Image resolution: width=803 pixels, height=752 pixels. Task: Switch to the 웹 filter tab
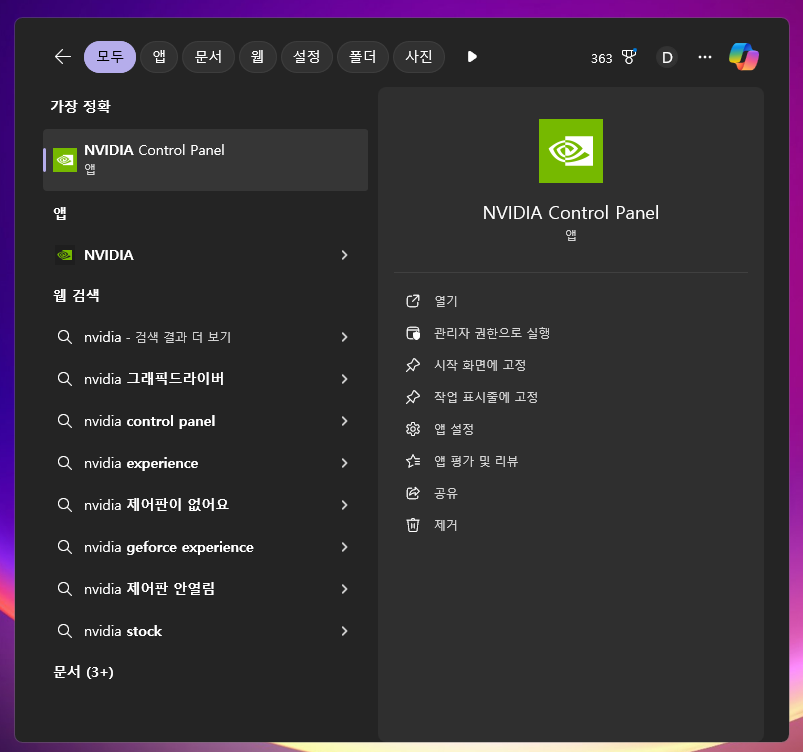(258, 57)
